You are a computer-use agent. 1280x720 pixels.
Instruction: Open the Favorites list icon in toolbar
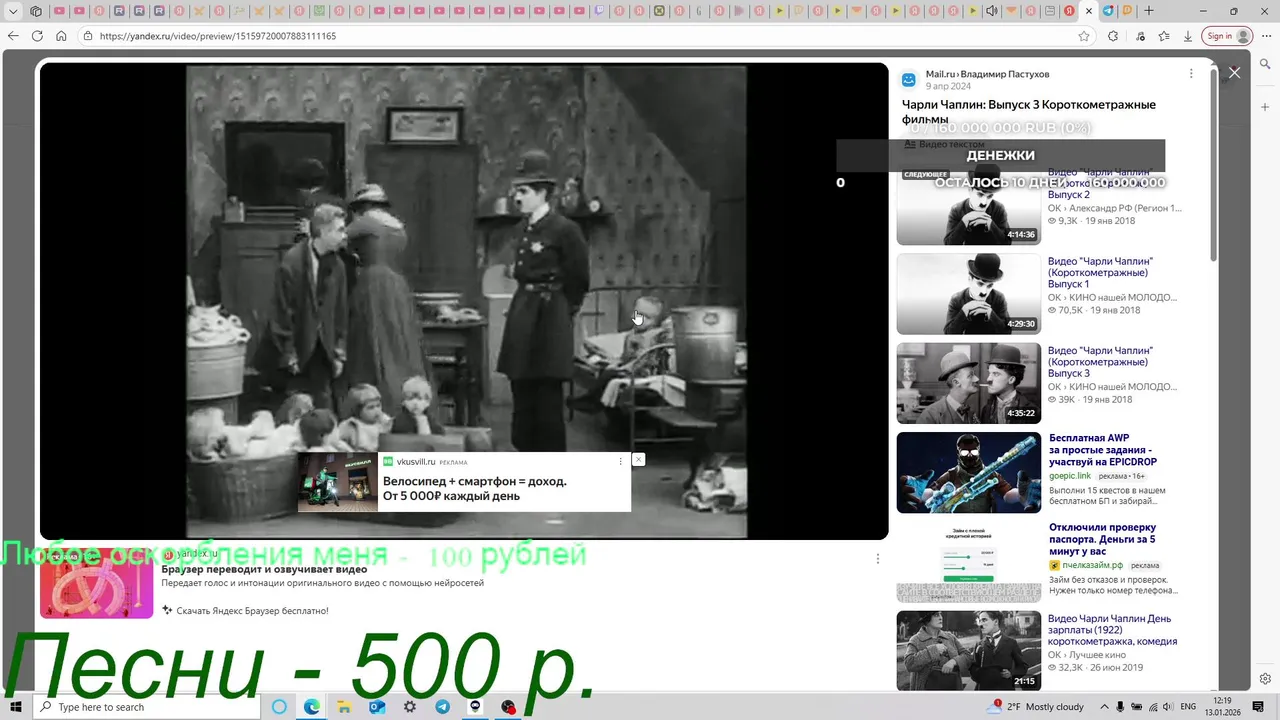[1164, 36]
